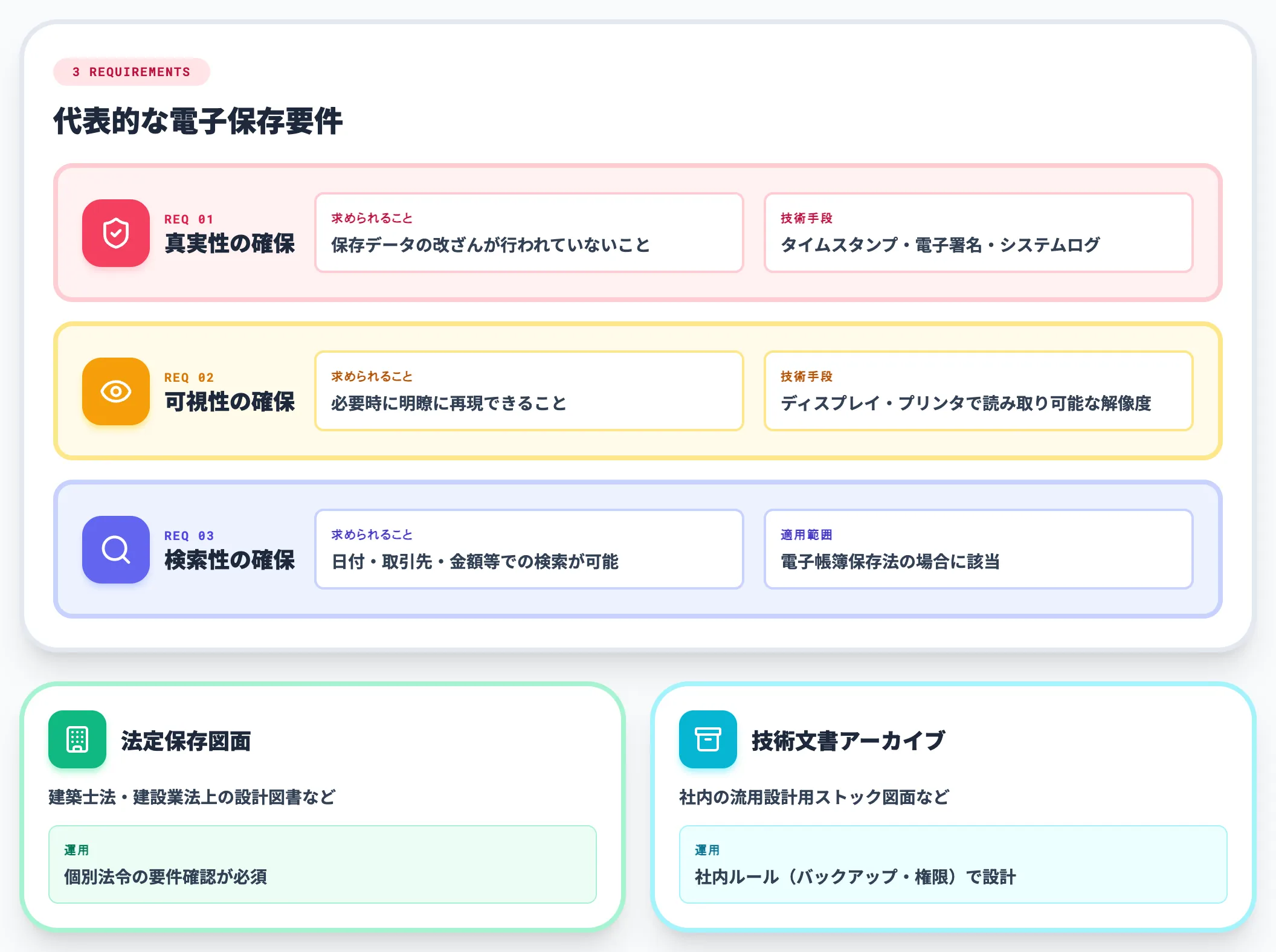The width and height of the screenshot is (1276, 952).
Task: Click the purple magnifier icon for REQ 03
Action: click(116, 550)
